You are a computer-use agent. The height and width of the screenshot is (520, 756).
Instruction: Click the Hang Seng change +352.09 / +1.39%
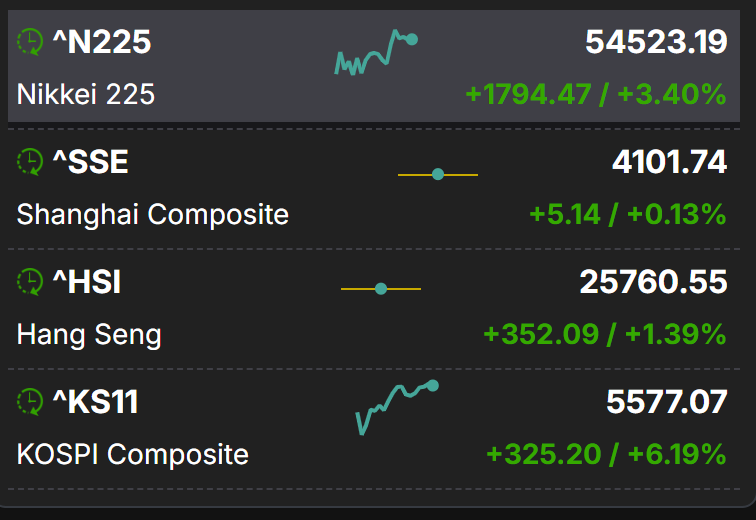coord(604,334)
